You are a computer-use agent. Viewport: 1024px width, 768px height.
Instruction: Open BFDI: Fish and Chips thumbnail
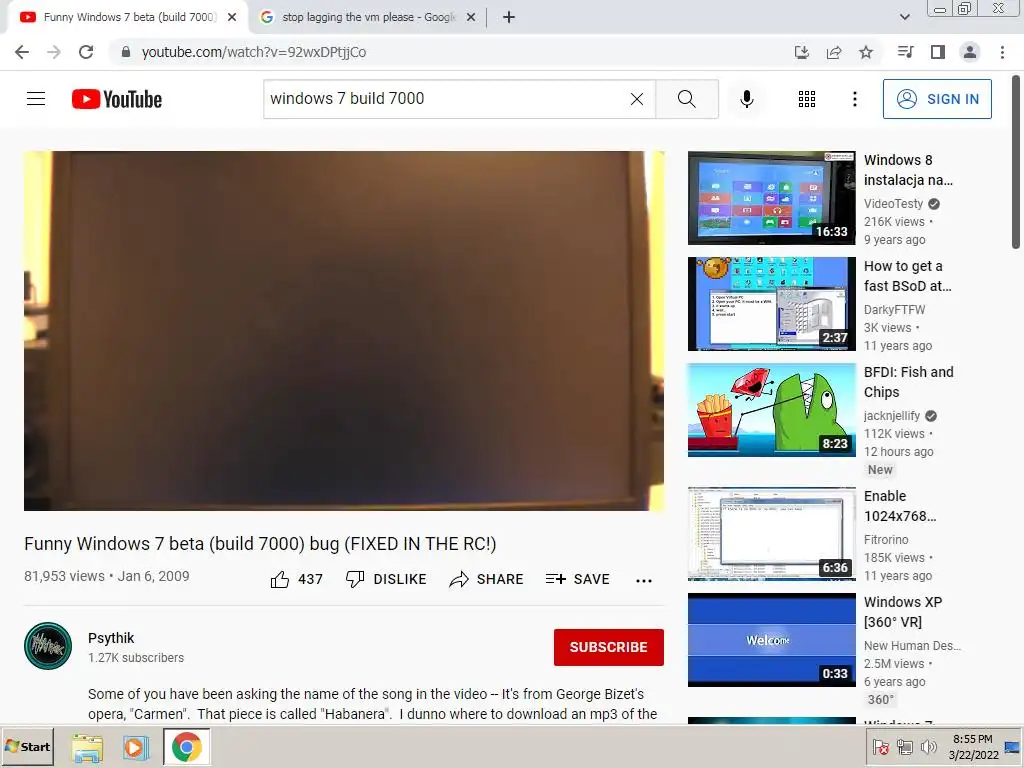[771, 409]
